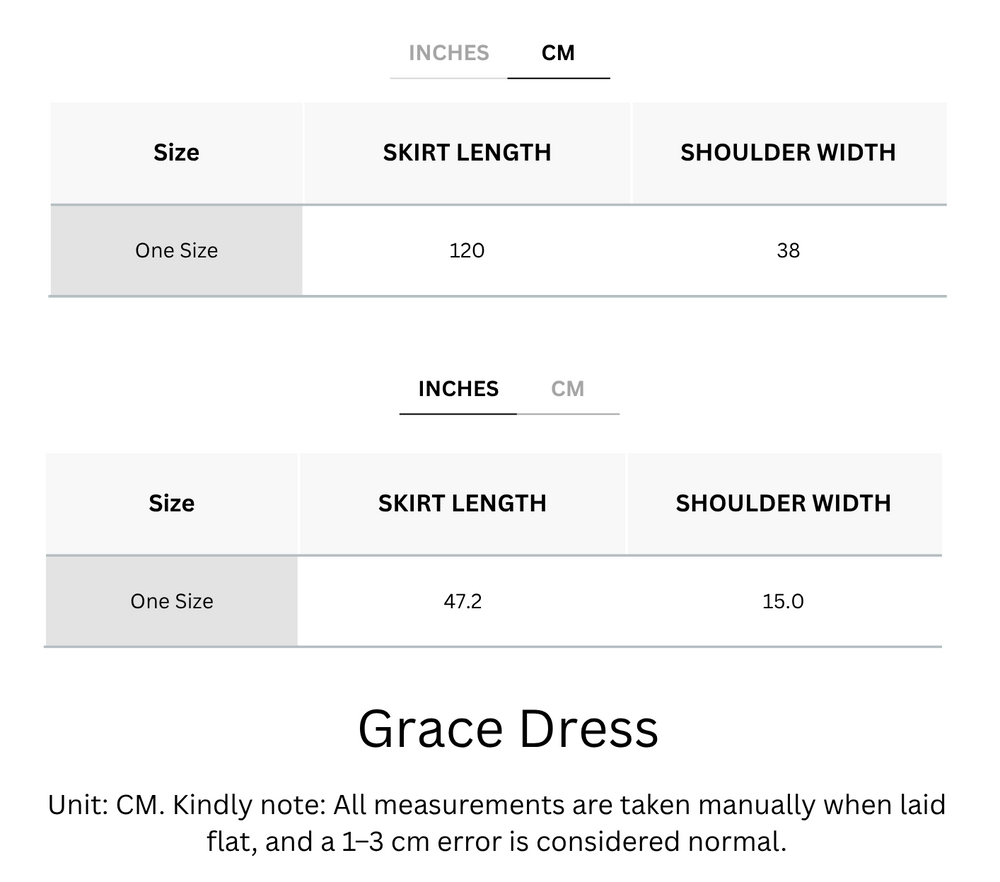Select the INCHES tab in the lower table
The height and width of the screenshot is (882, 1000).
tap(458, 389)
